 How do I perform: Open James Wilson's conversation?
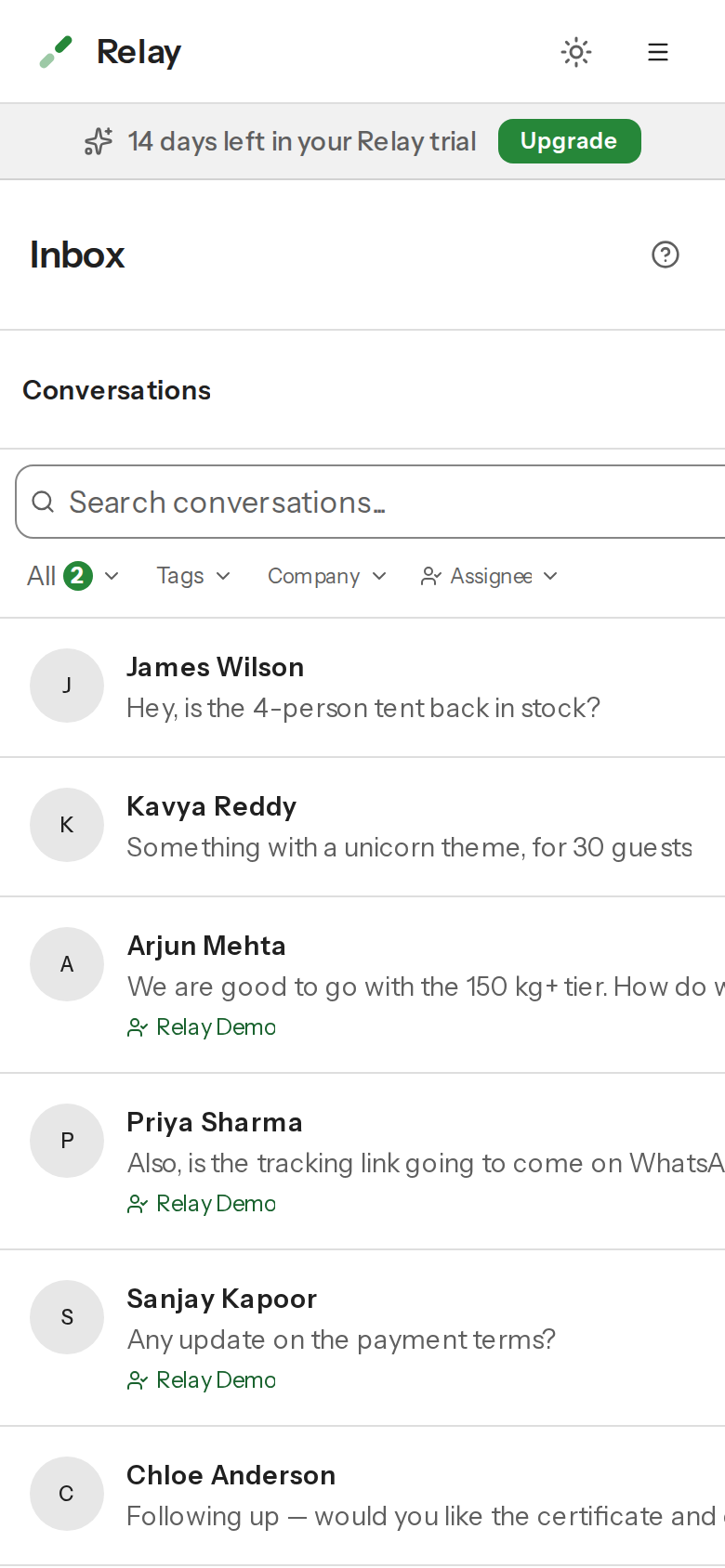pyautogui.click(x=362, y=687)
